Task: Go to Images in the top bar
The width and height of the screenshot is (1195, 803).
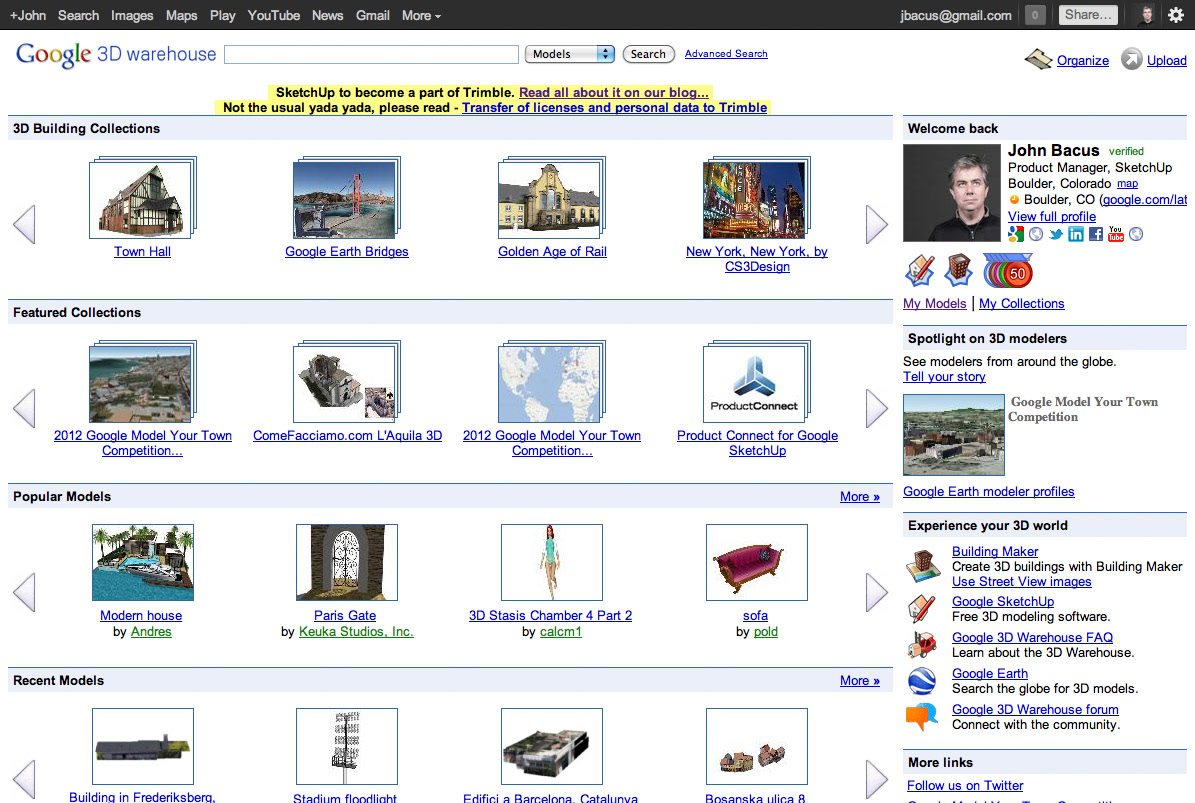Action: pos(132,15)
